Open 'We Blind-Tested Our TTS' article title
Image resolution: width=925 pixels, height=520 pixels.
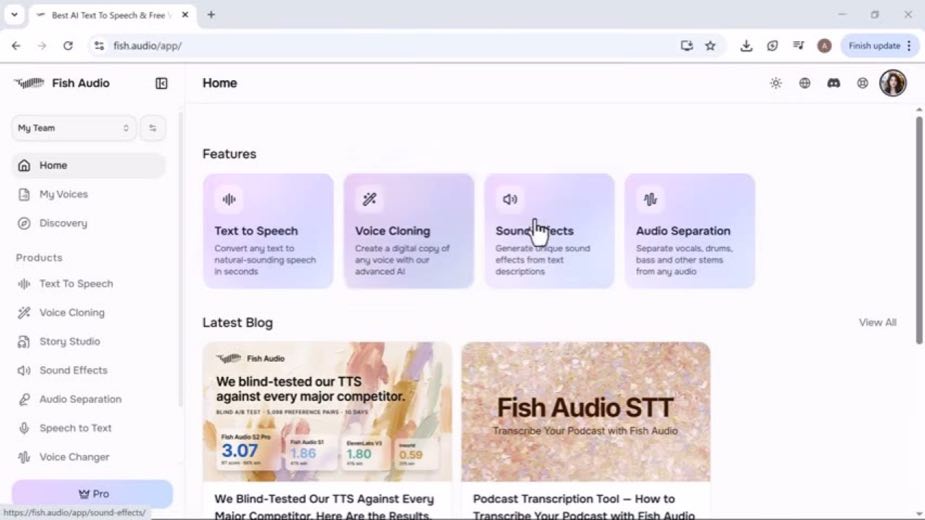(x=324, y=506)
